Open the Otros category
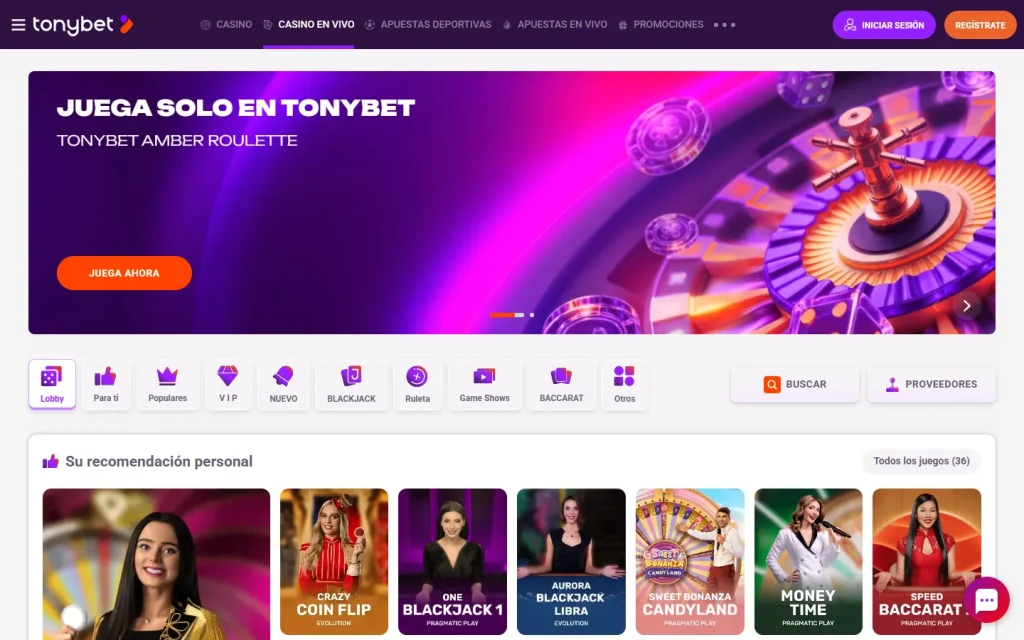 coord(624,384)
